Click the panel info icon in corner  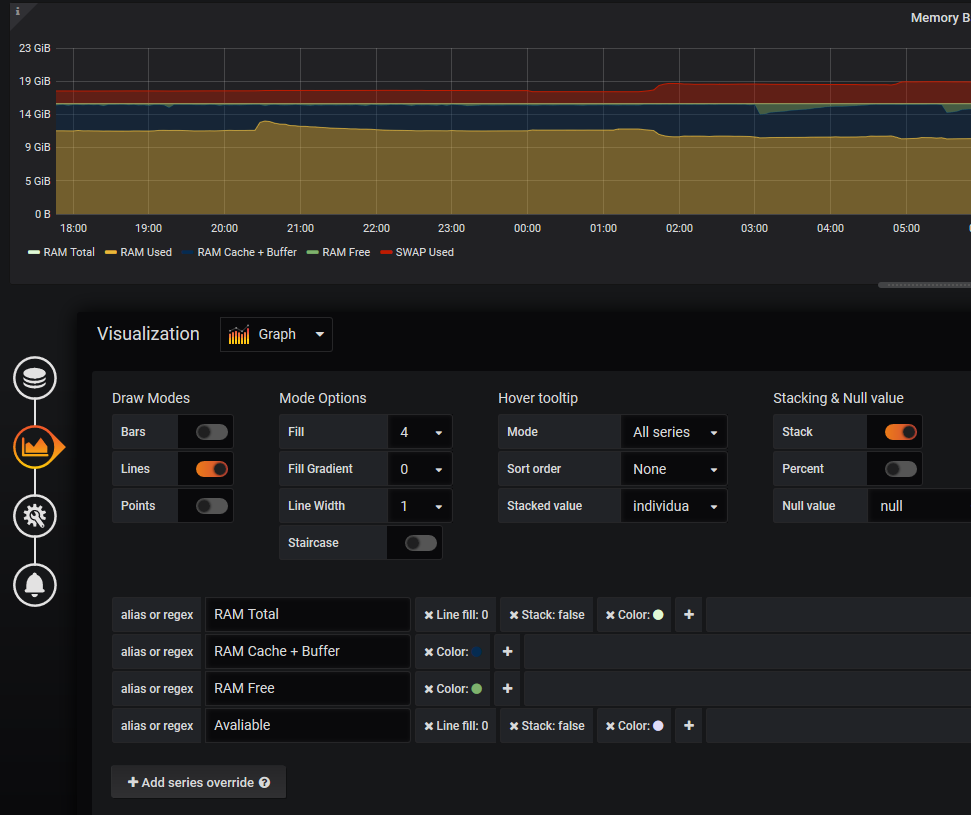(17, 11)
